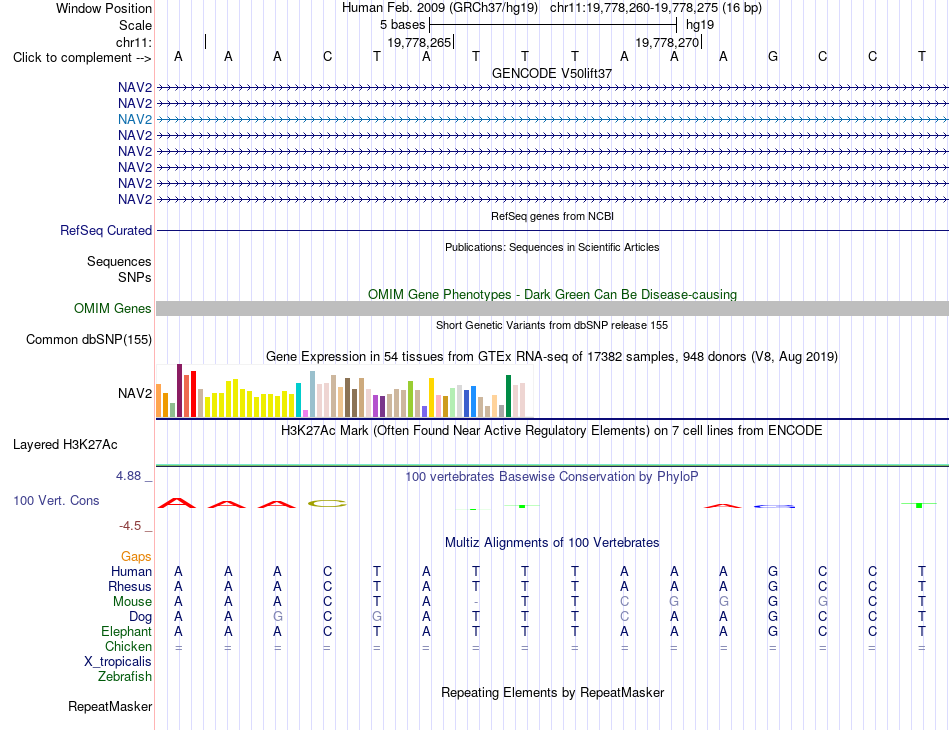Click the H3K27Ac Mark track title
The image size is (950, 730).
tap(552, 431)
